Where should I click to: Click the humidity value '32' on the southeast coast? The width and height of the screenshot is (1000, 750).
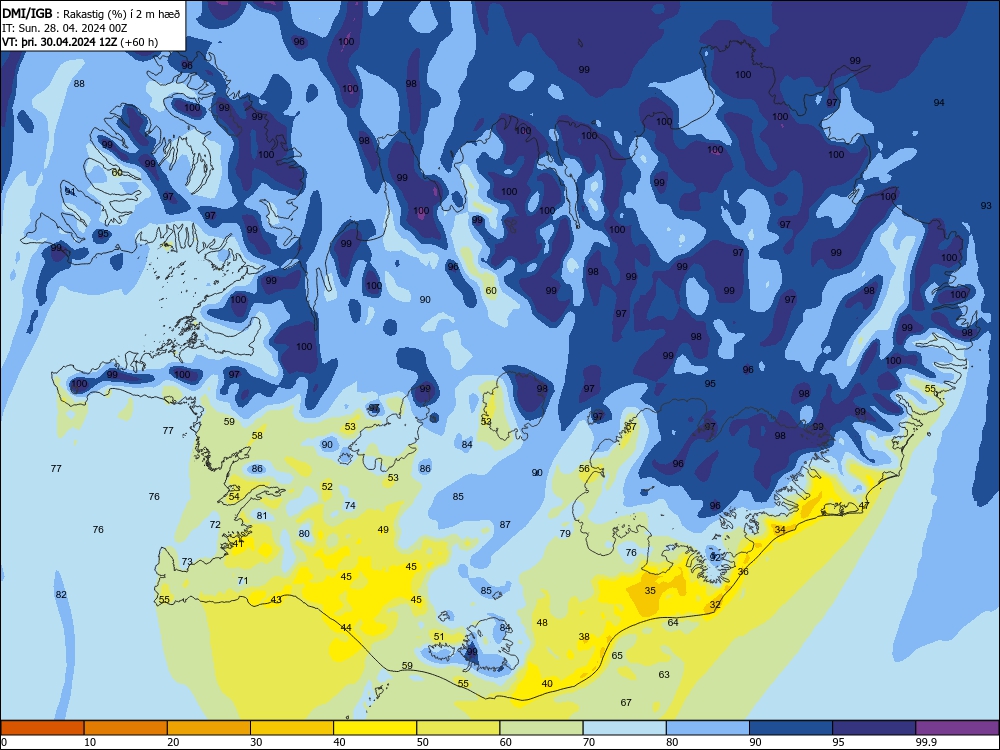click(x=715, y=605)
